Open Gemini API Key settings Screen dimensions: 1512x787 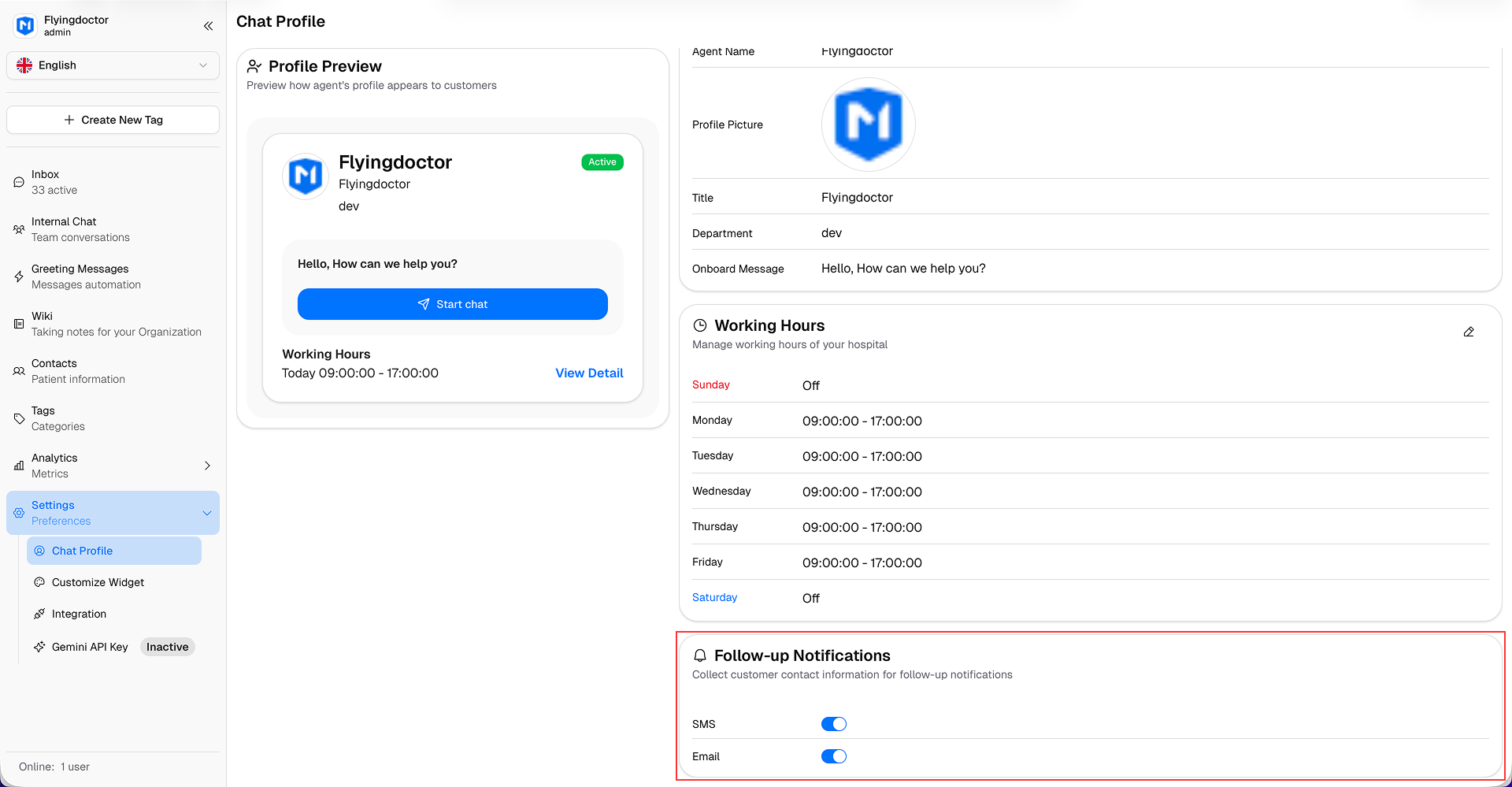89,646
